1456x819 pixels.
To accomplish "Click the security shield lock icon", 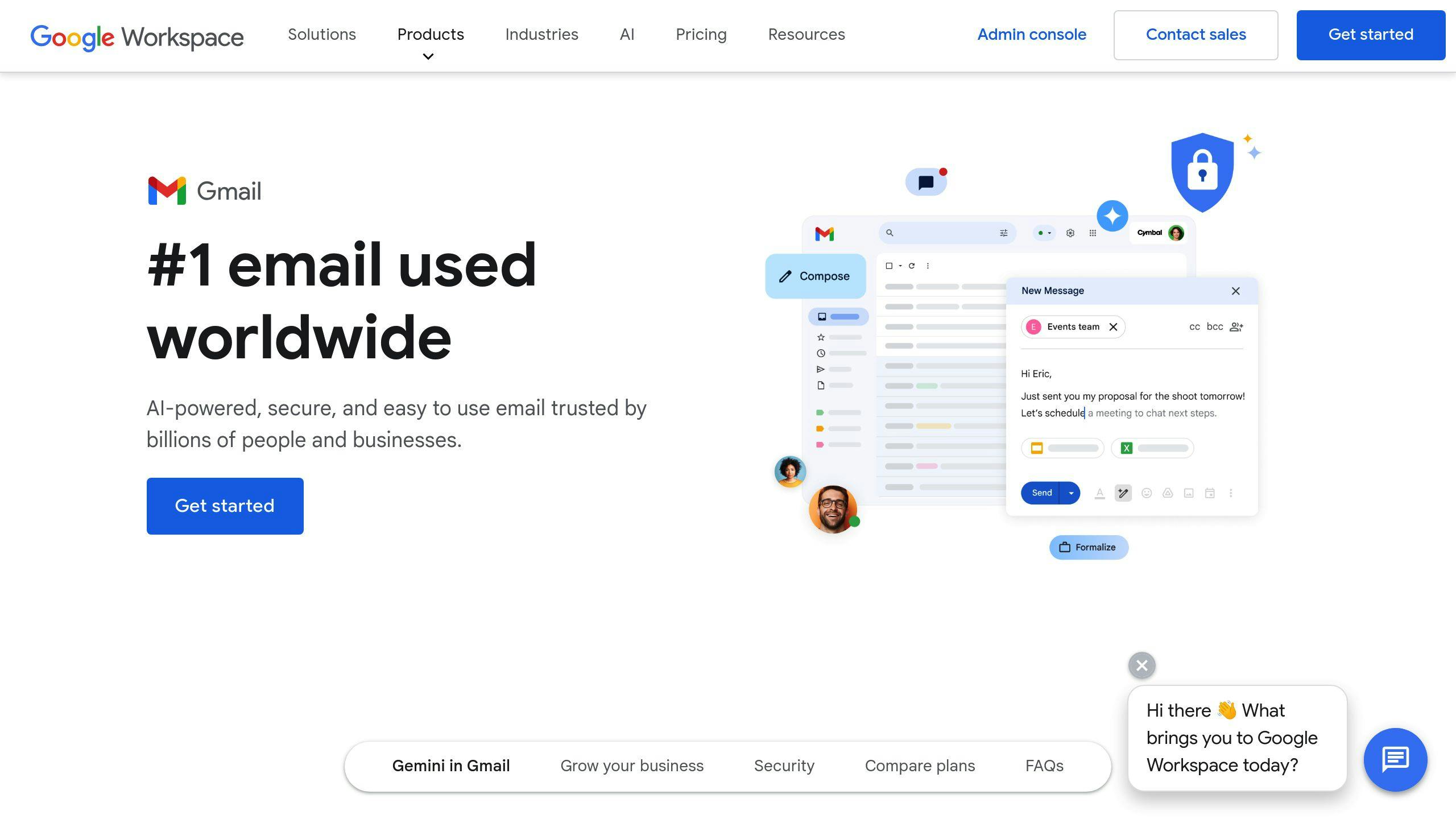I will pyautogui.click(x=1198, y=170).
